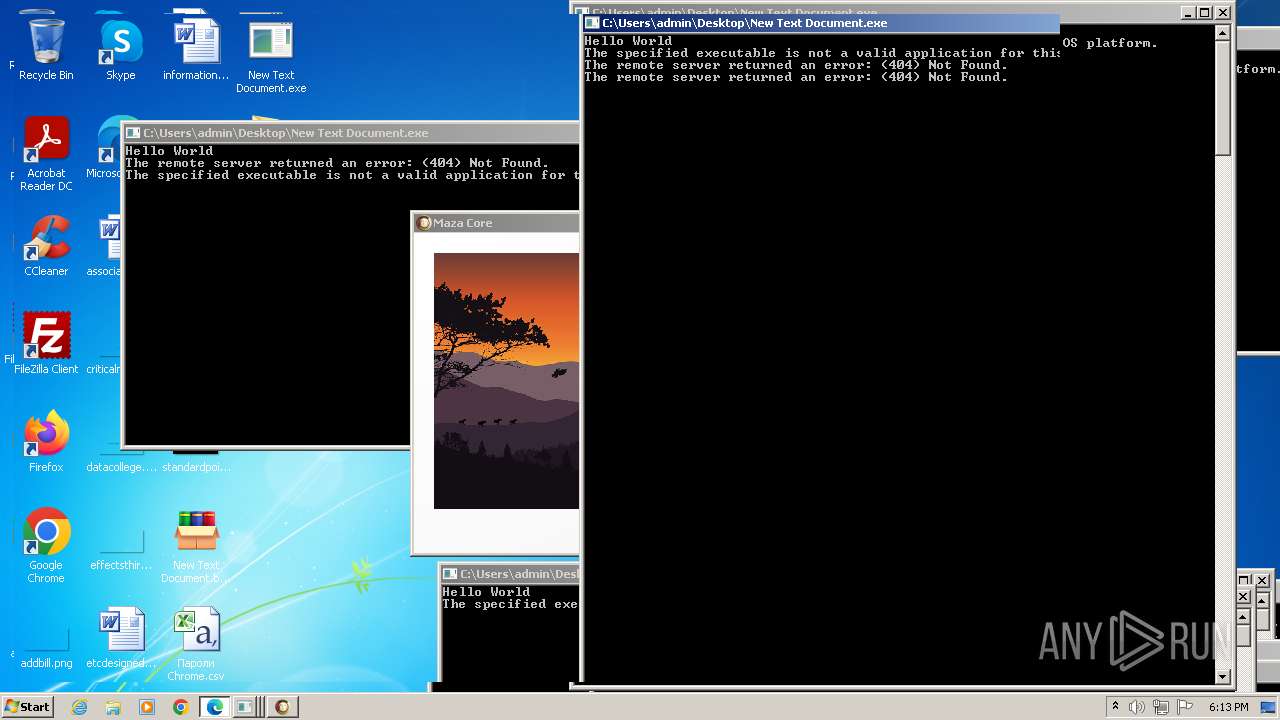Open Chrome from the taskbar
This screenshot has height=720, width=1280.
tap(180, 707)
